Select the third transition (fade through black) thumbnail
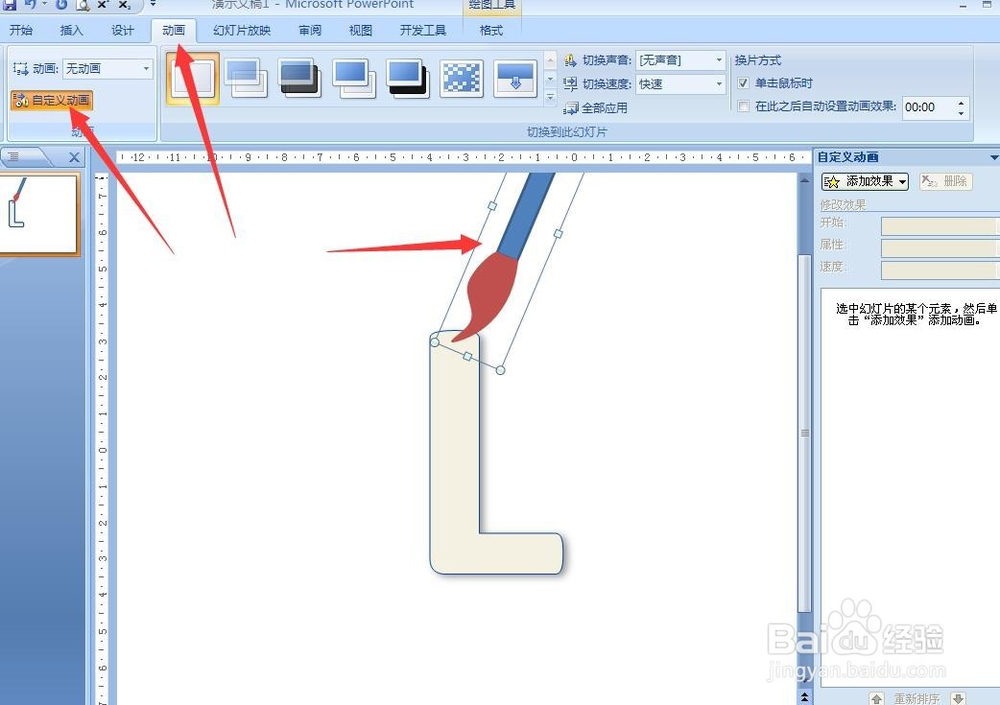 coord(300,78)
